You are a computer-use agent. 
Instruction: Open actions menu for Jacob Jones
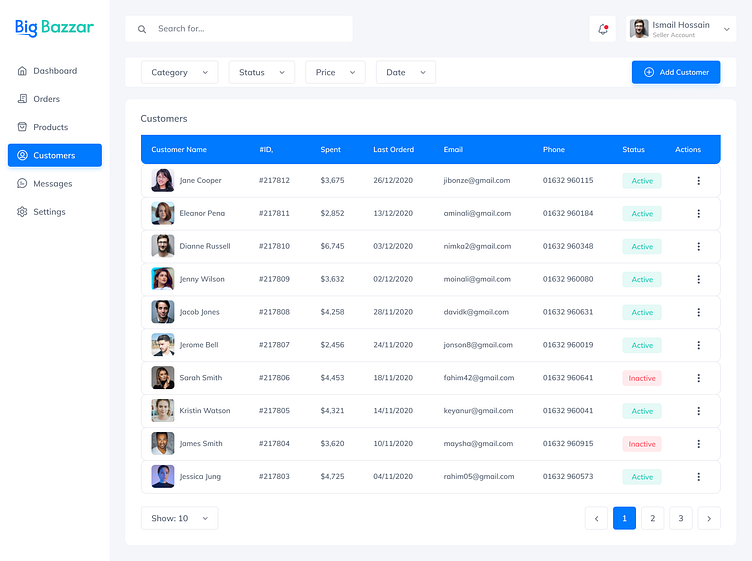coord(698,312)
